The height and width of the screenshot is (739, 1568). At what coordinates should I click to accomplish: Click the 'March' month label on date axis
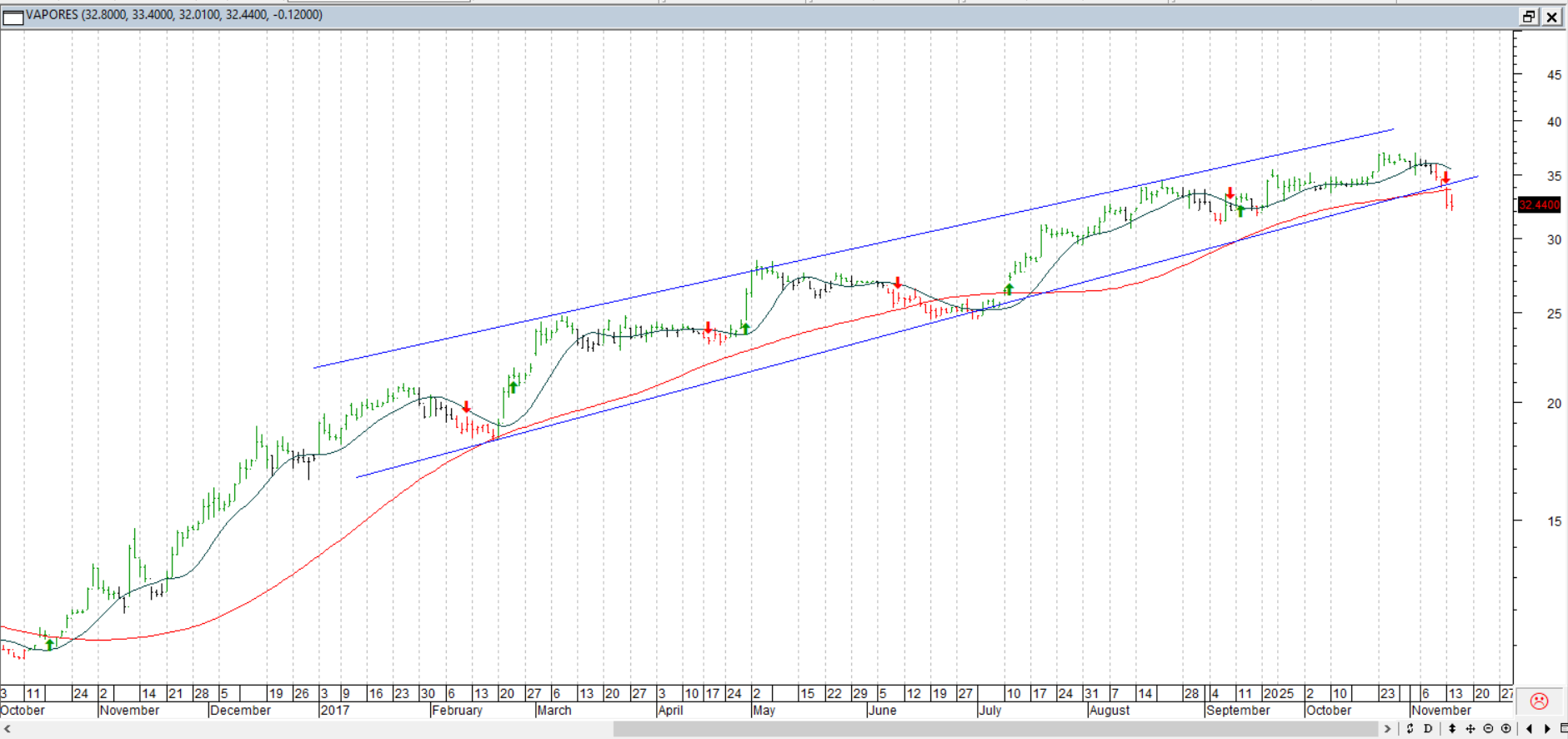(554, 711)
